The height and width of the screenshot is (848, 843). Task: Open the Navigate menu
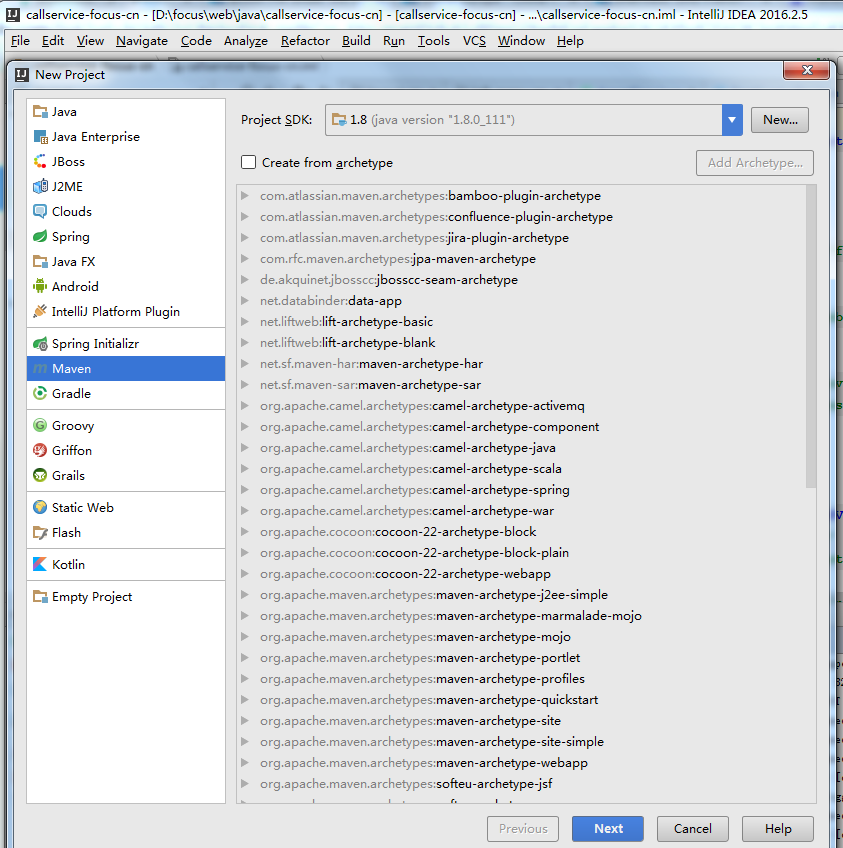(142, 41)
